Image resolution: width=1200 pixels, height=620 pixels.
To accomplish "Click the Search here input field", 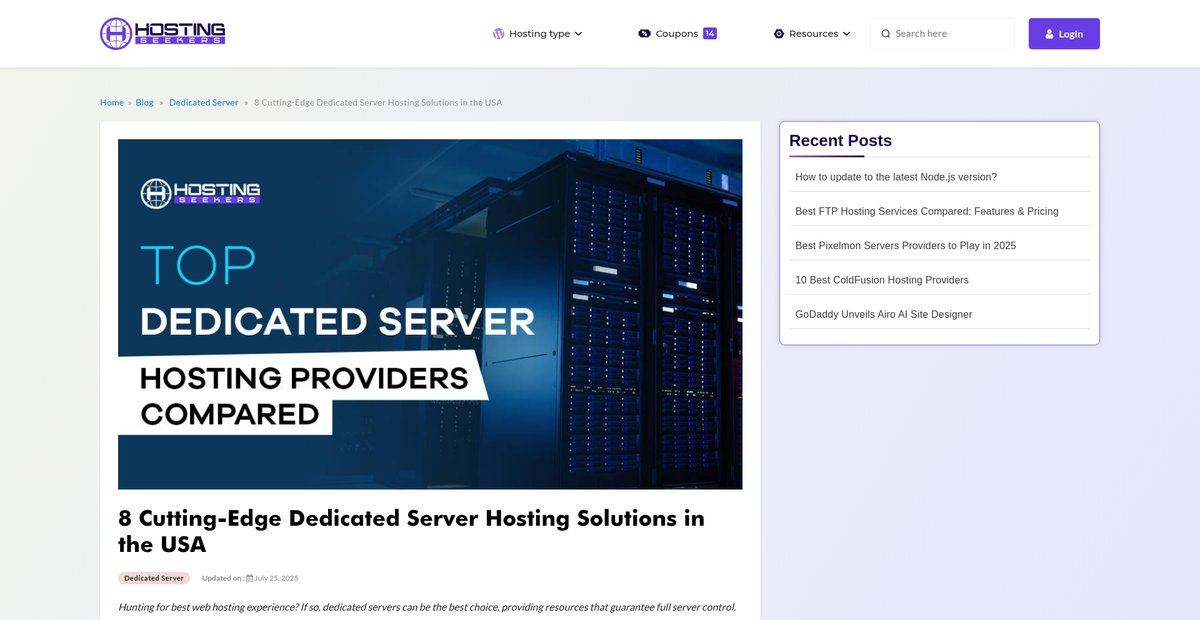I will click(942, 33).
